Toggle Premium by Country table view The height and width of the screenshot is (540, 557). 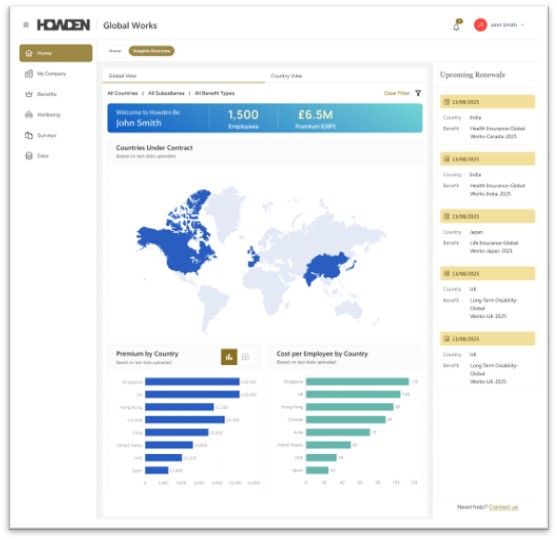245,357
